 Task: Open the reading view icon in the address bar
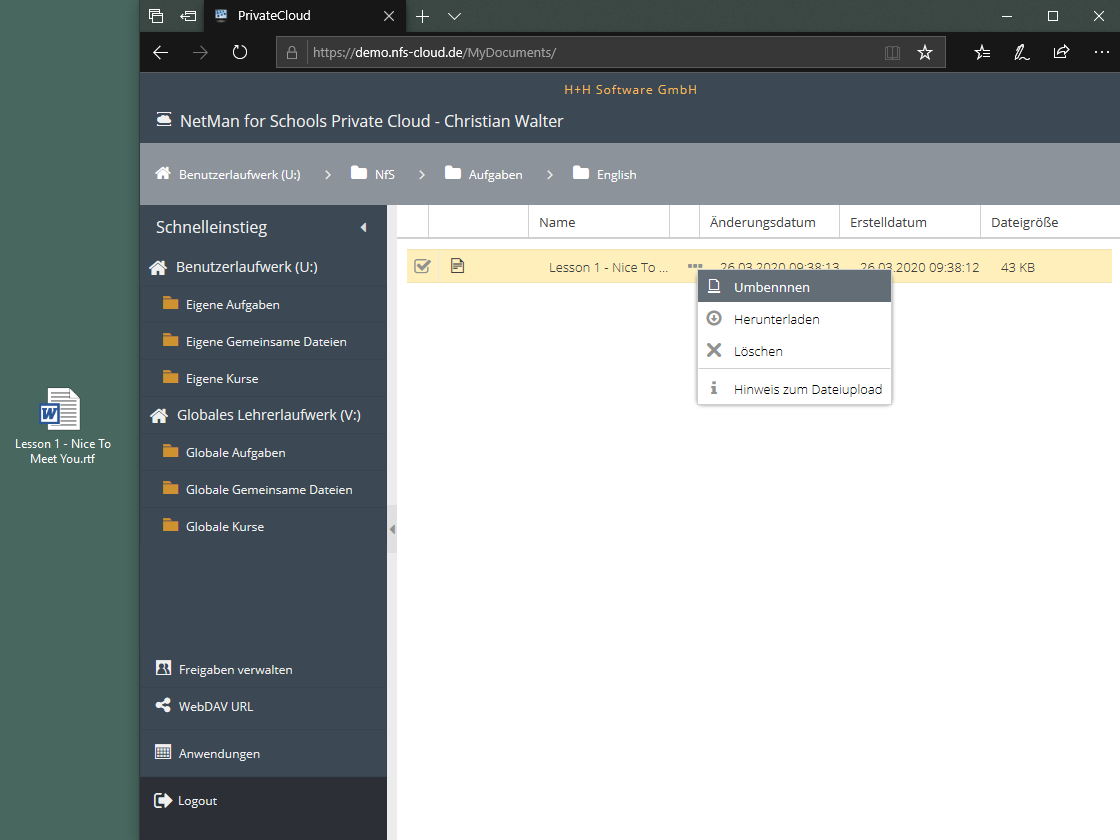pyautogui.click(x=892, y=53)
